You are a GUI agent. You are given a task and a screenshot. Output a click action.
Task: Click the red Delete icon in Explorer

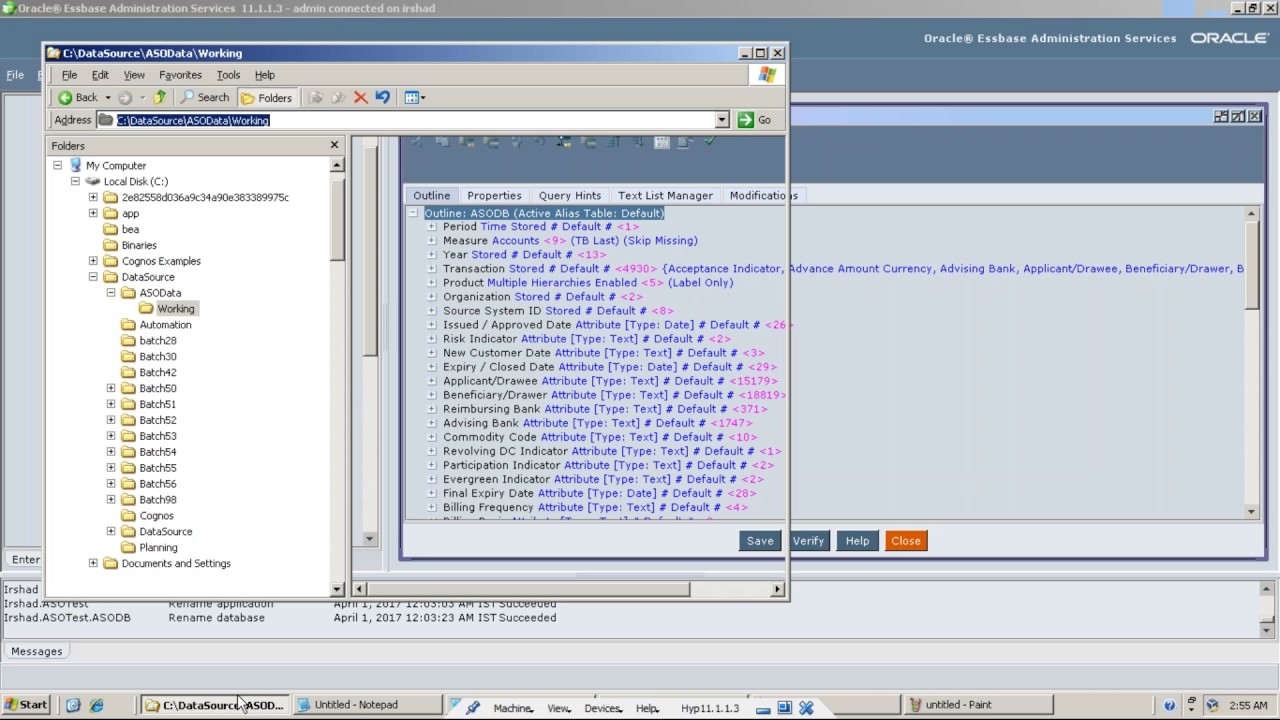[361, 97]
